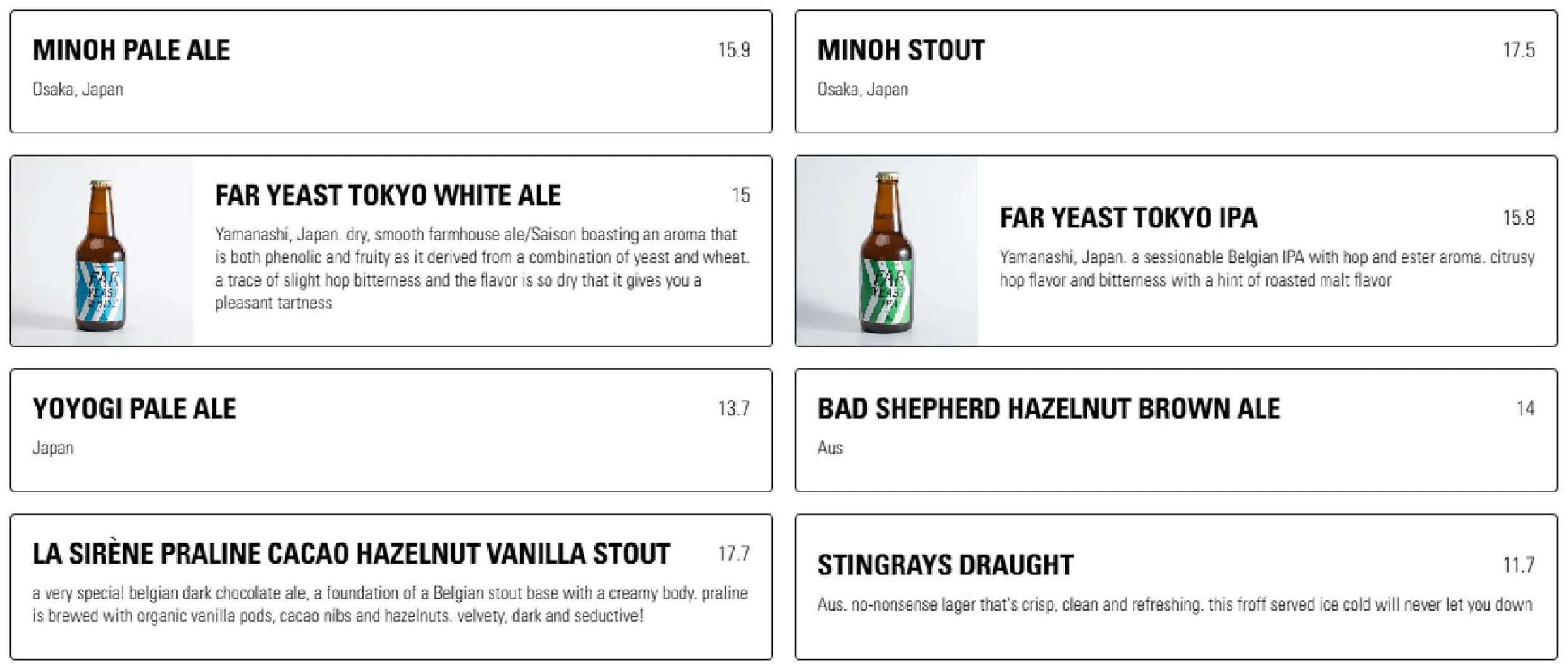Click the 15.9 price on Minoh Pale Ale

point(734,50)
